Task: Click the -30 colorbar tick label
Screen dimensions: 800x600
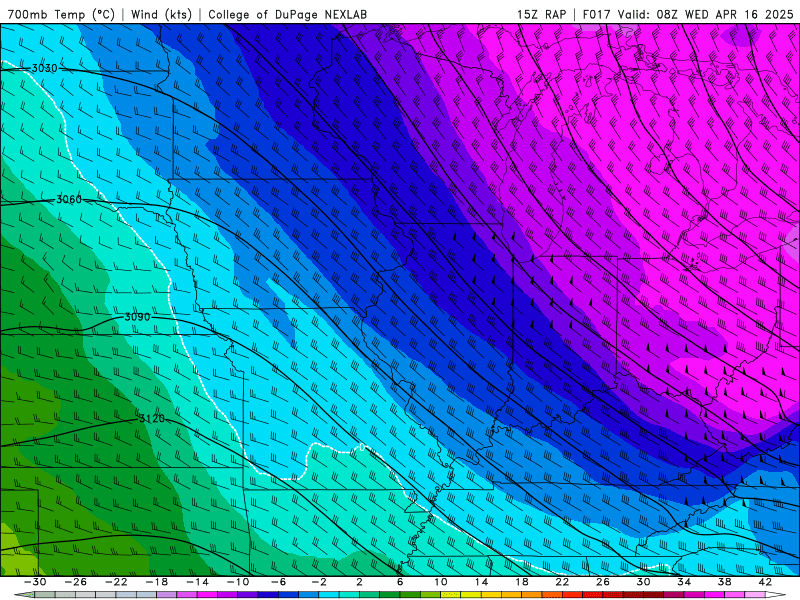Action: click(35, 582)
